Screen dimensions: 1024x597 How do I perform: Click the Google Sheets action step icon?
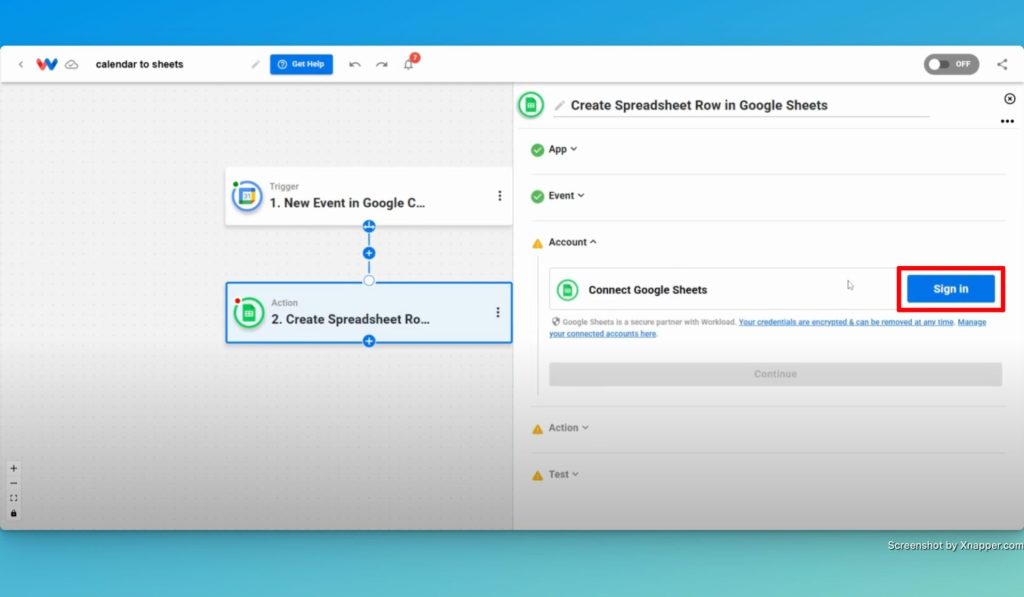pos(249,313)
